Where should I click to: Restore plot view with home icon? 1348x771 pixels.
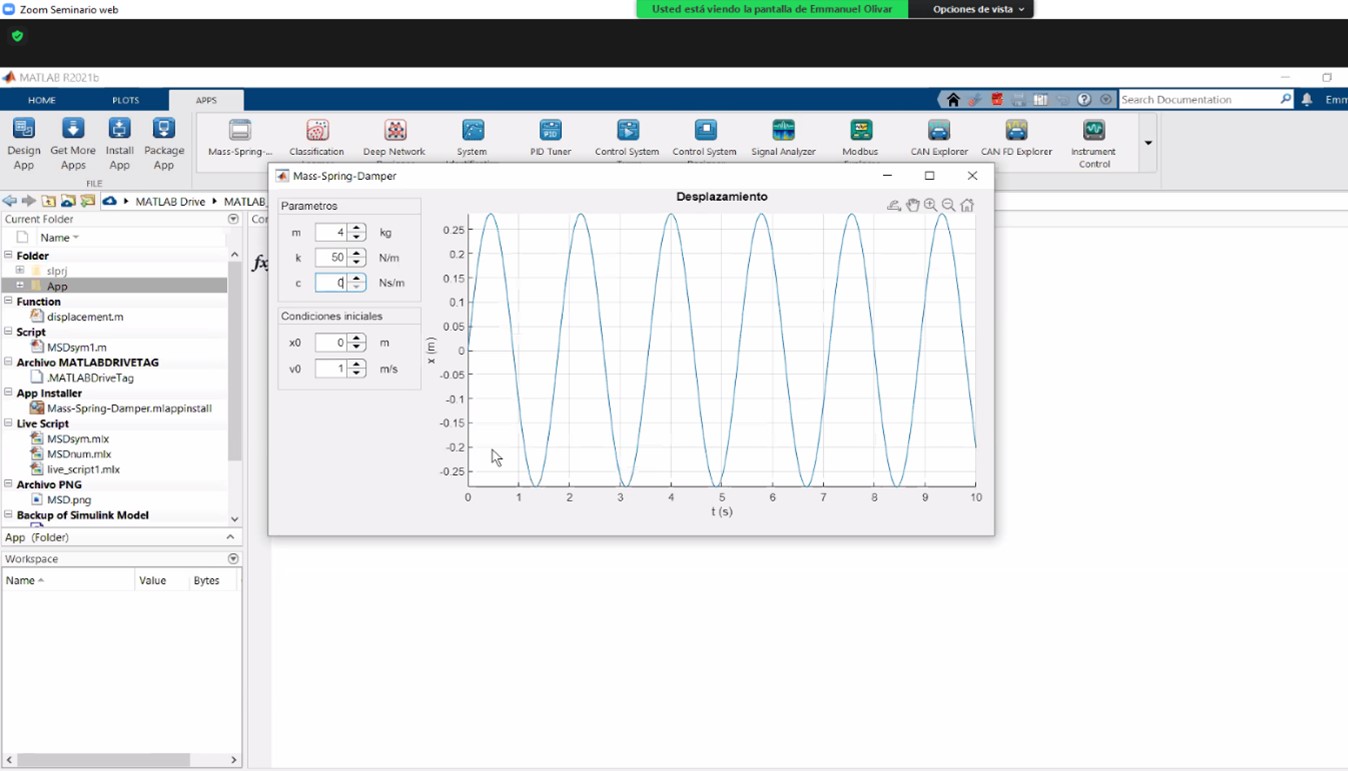[x=967, y=205]
